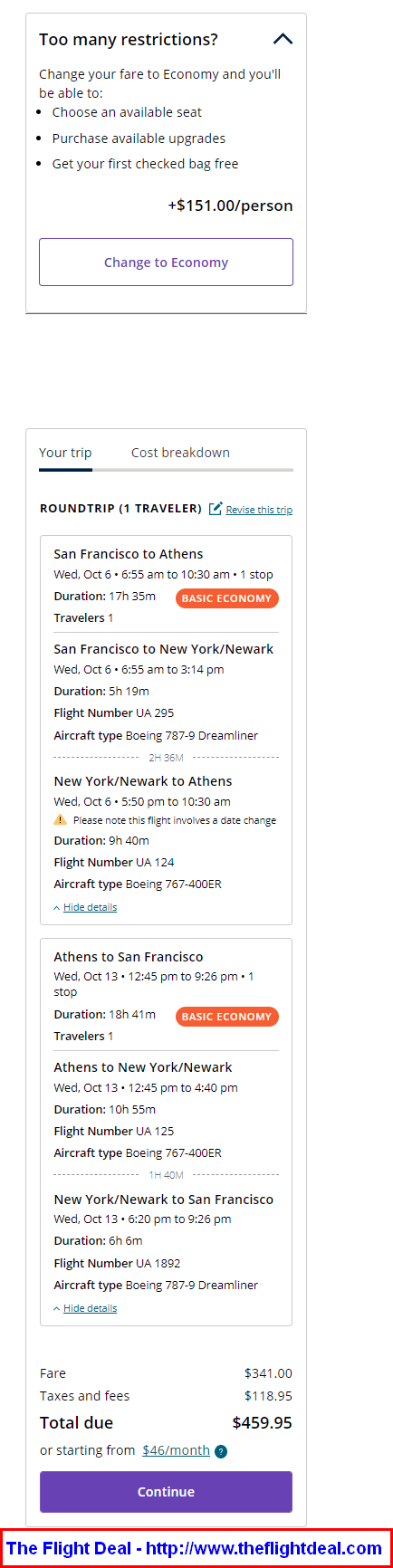The height and width of the screenshot is (1568, 393).
Task: Click the up-caret icon beside the return Hide details
Action: 57,1309
